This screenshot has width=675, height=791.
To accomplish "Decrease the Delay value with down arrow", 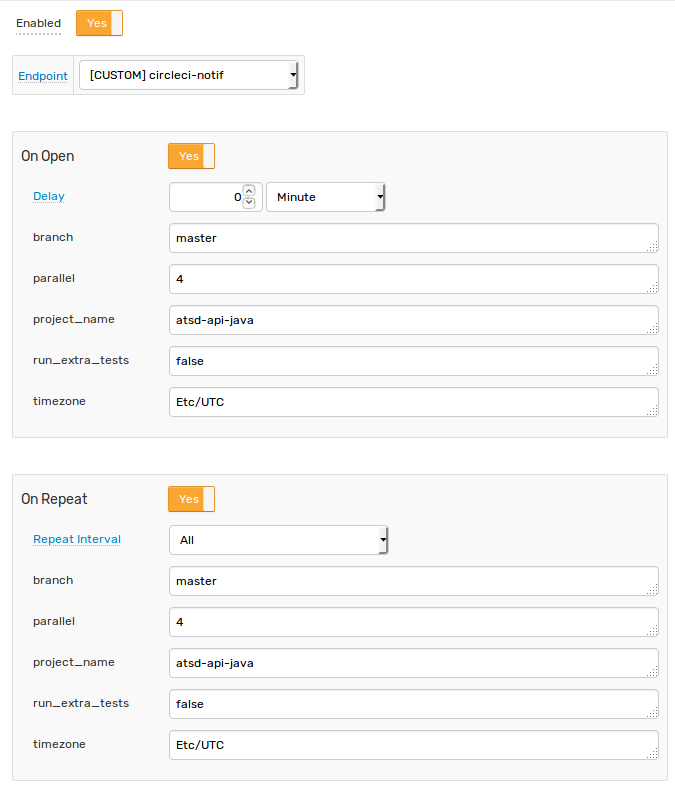I will (249, 203).
